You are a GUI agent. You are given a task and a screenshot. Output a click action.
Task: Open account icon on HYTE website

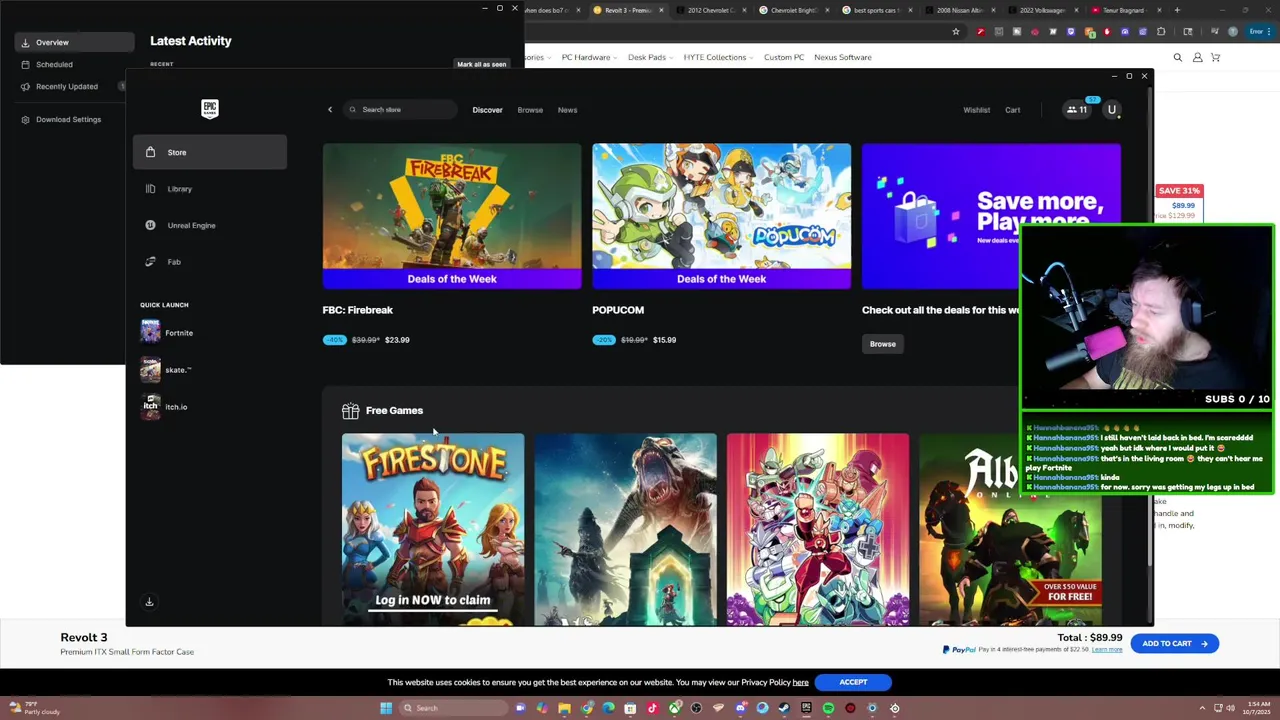(x=1197, y=57)
